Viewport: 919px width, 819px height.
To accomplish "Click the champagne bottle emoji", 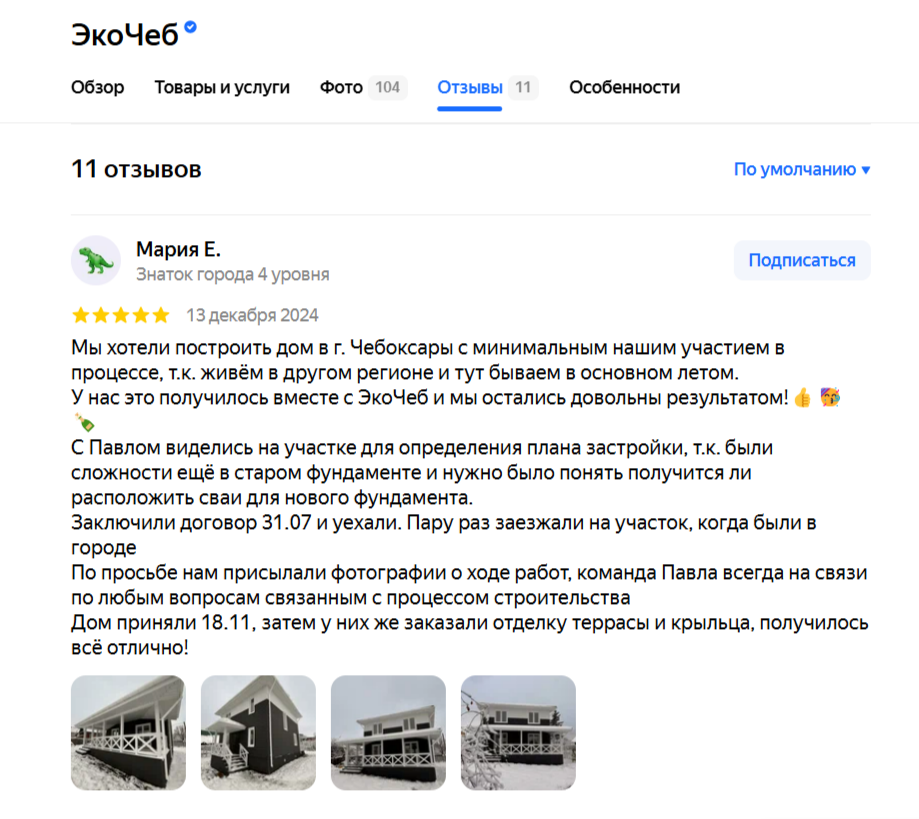I will [x=84, y=422].
